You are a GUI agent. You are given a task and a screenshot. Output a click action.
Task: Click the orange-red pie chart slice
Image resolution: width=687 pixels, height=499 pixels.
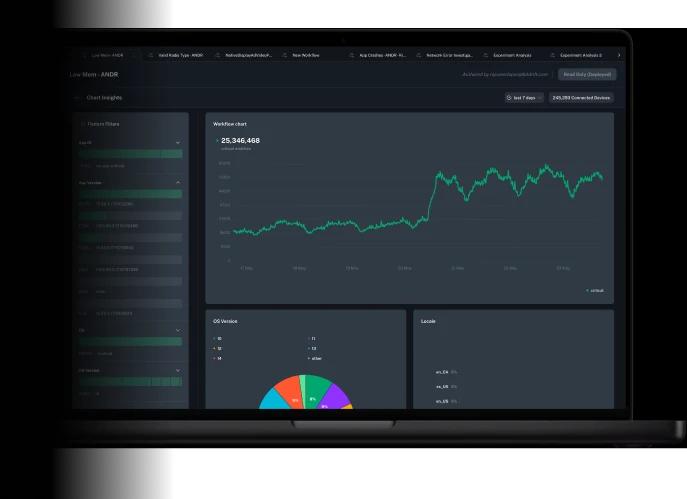[x=289, y=392]
